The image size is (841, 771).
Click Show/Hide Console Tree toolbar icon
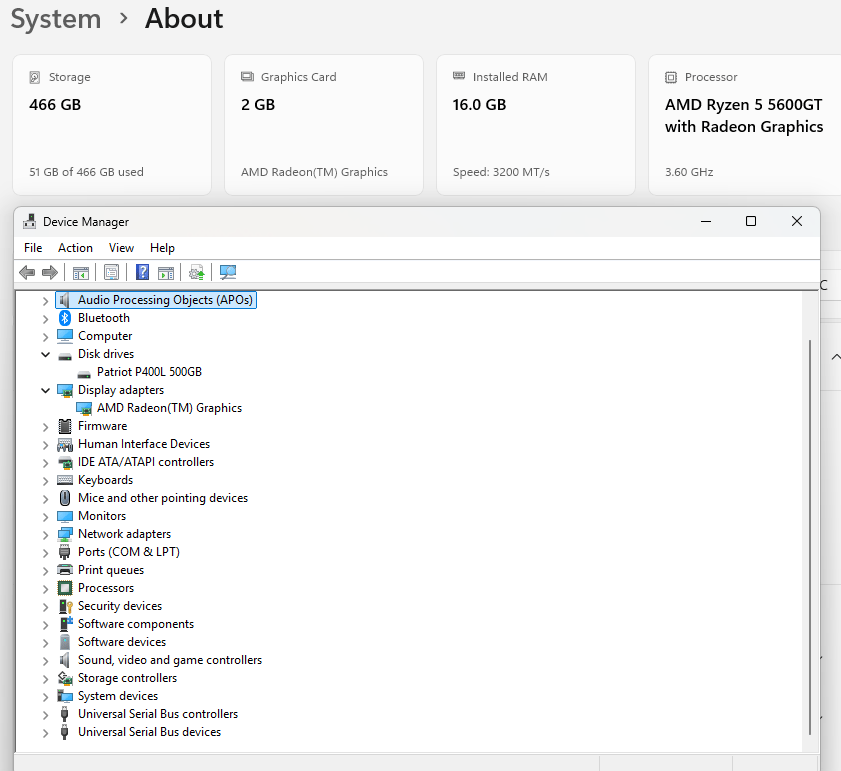[x=81, y=273]
